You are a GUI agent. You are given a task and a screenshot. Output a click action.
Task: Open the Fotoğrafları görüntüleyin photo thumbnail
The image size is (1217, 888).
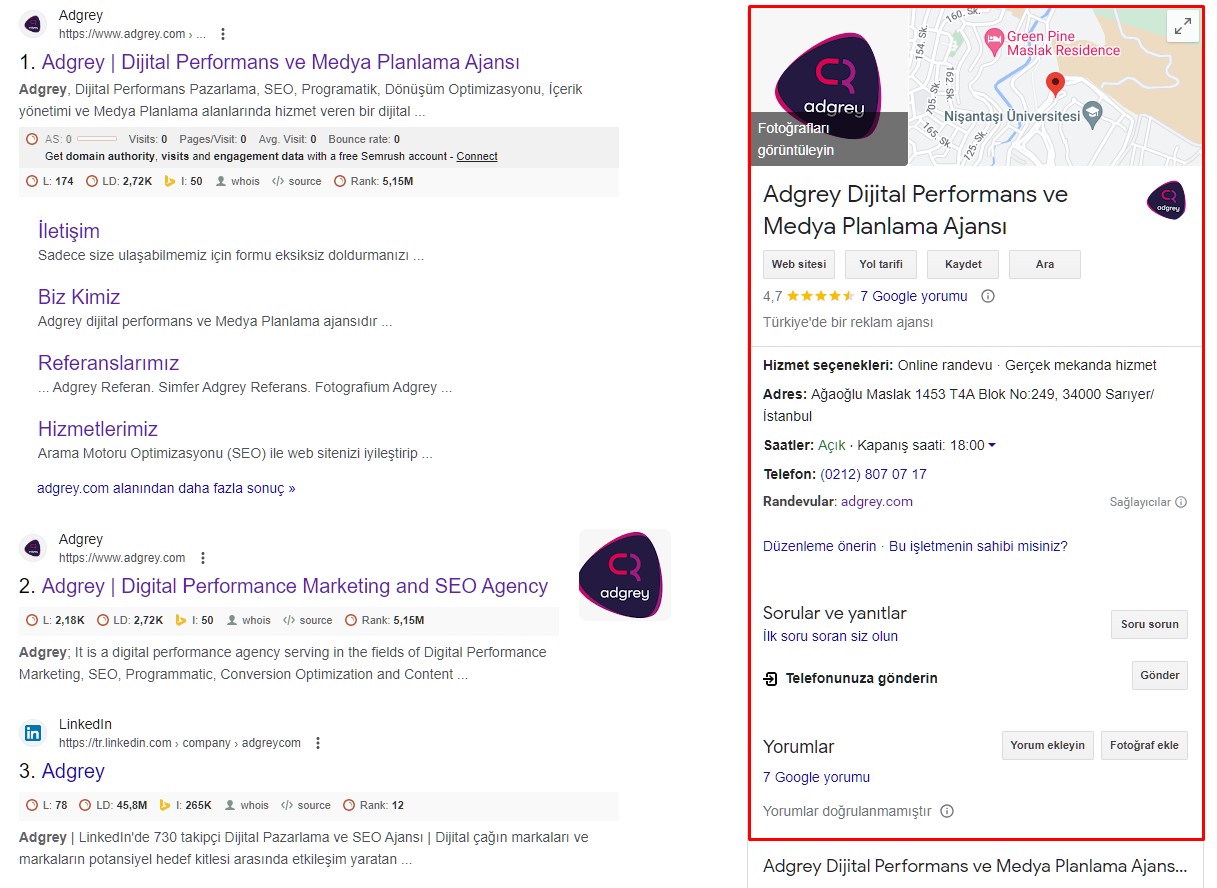click(x=830, y=88)
